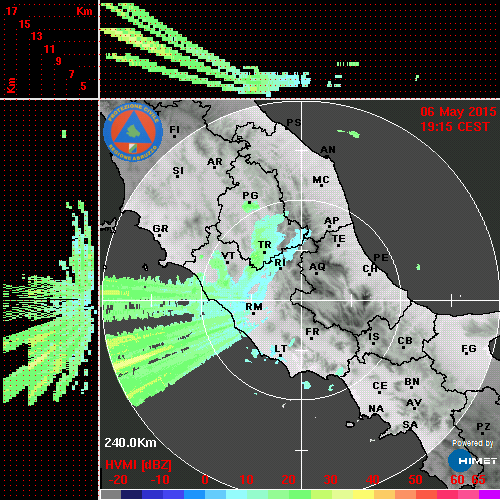Viewport: 500px width, 500px height.
Task: Click the HIMET logo
Action: click(x=472, y=460)
